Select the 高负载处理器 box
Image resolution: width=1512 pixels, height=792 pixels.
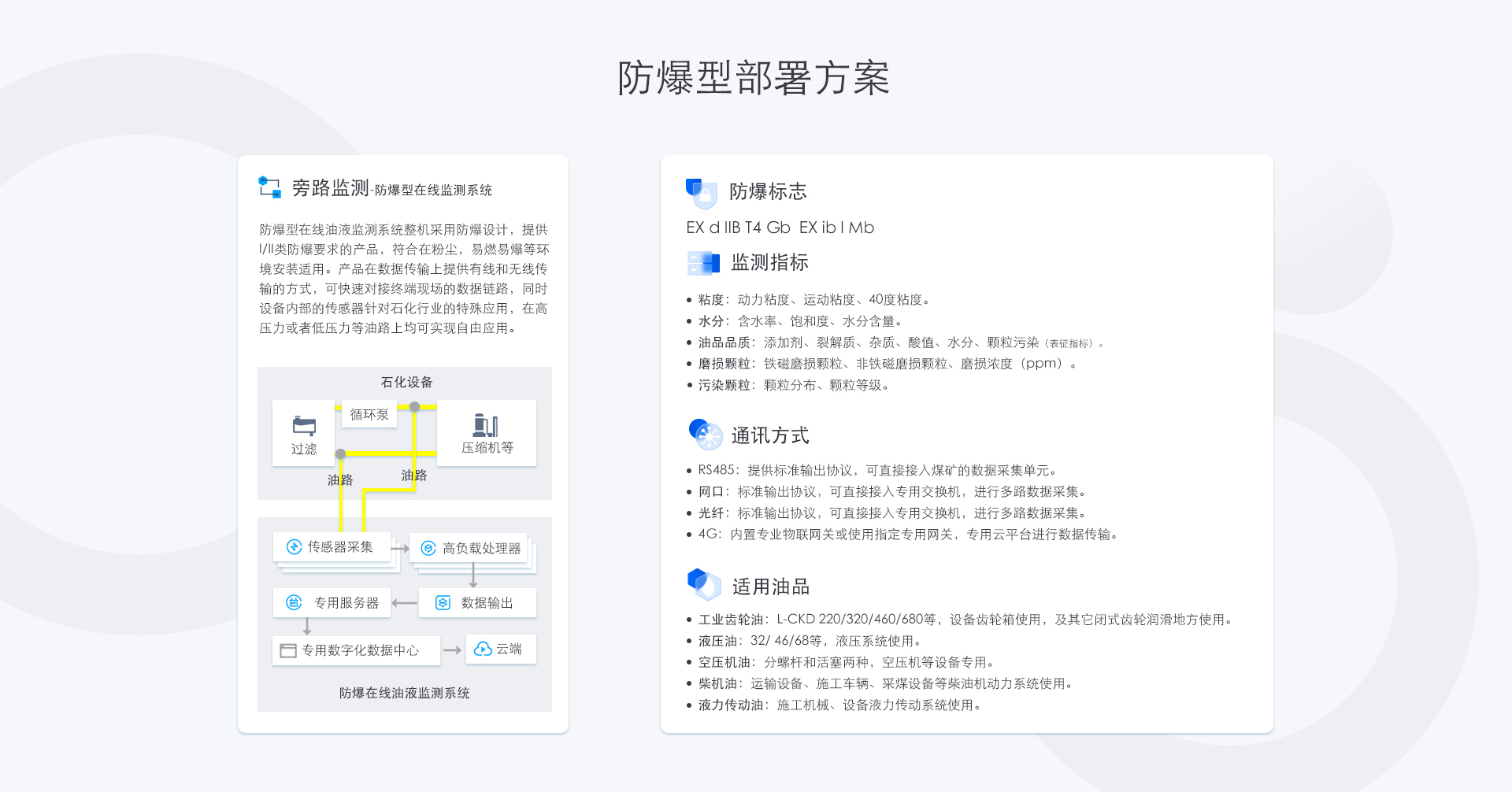coord(469,548)
